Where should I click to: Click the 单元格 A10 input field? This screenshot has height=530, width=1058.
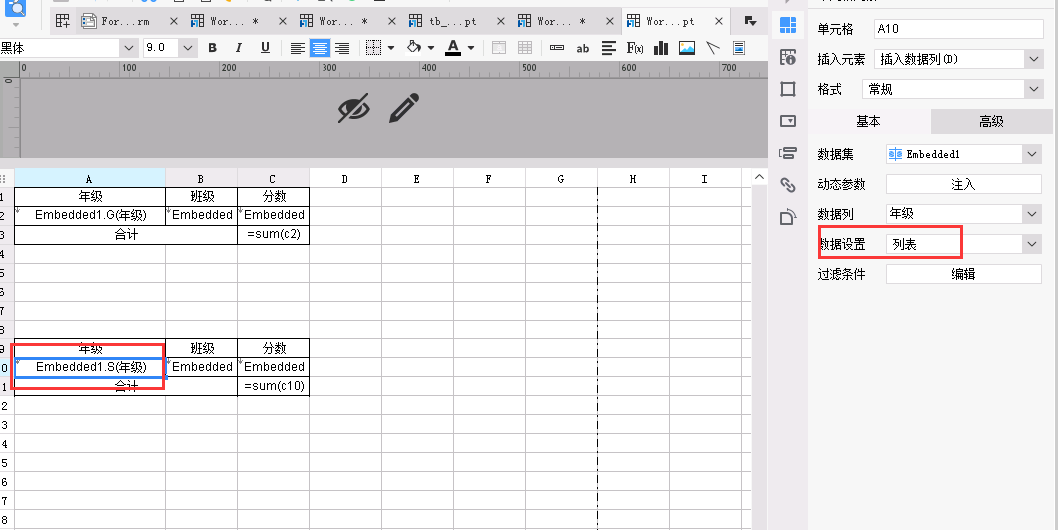[959, 29]
